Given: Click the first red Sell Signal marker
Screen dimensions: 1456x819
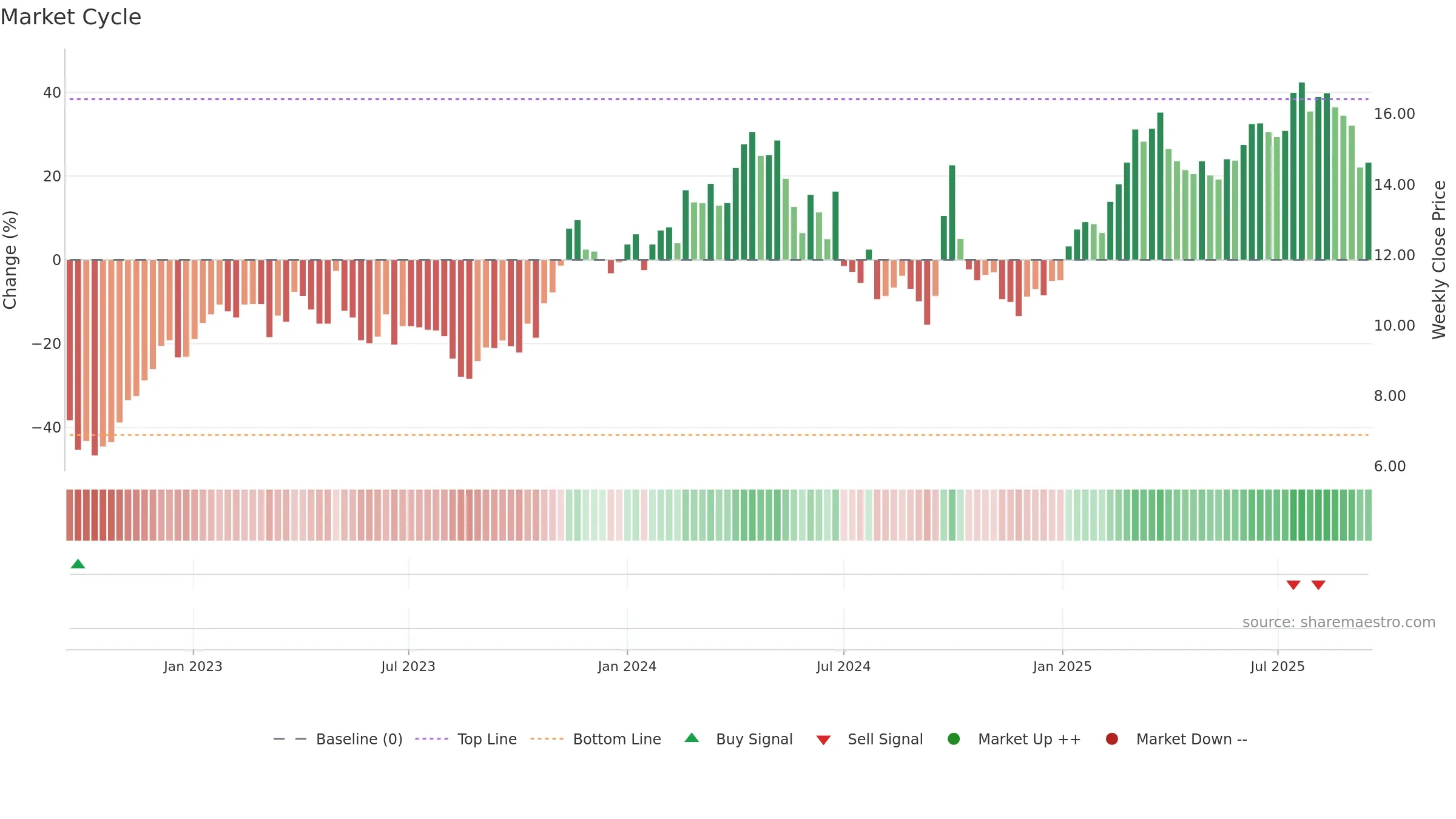Looking at the screenshot, I should point(1293,585).
